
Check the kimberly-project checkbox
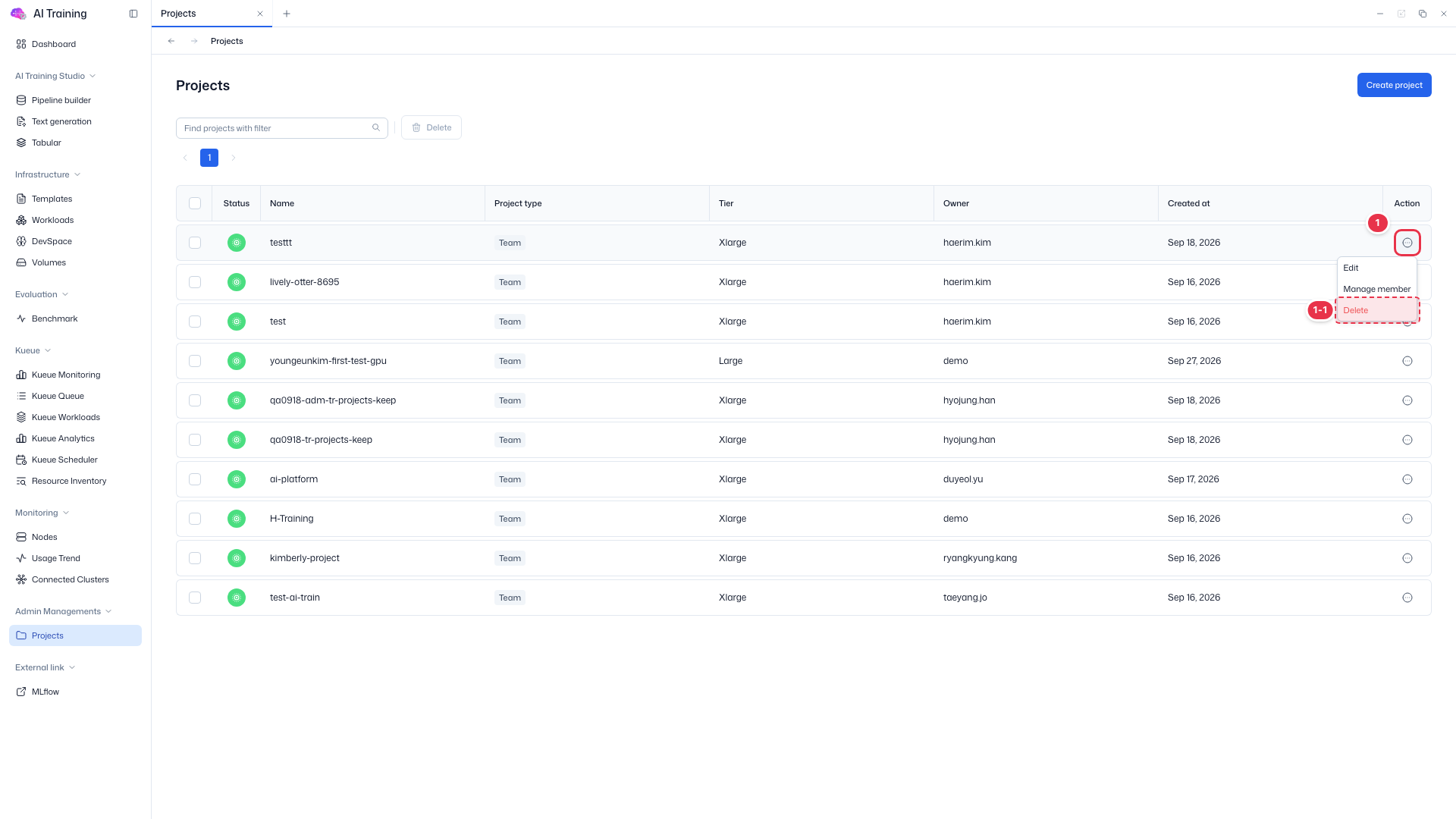tap(195, 558)
